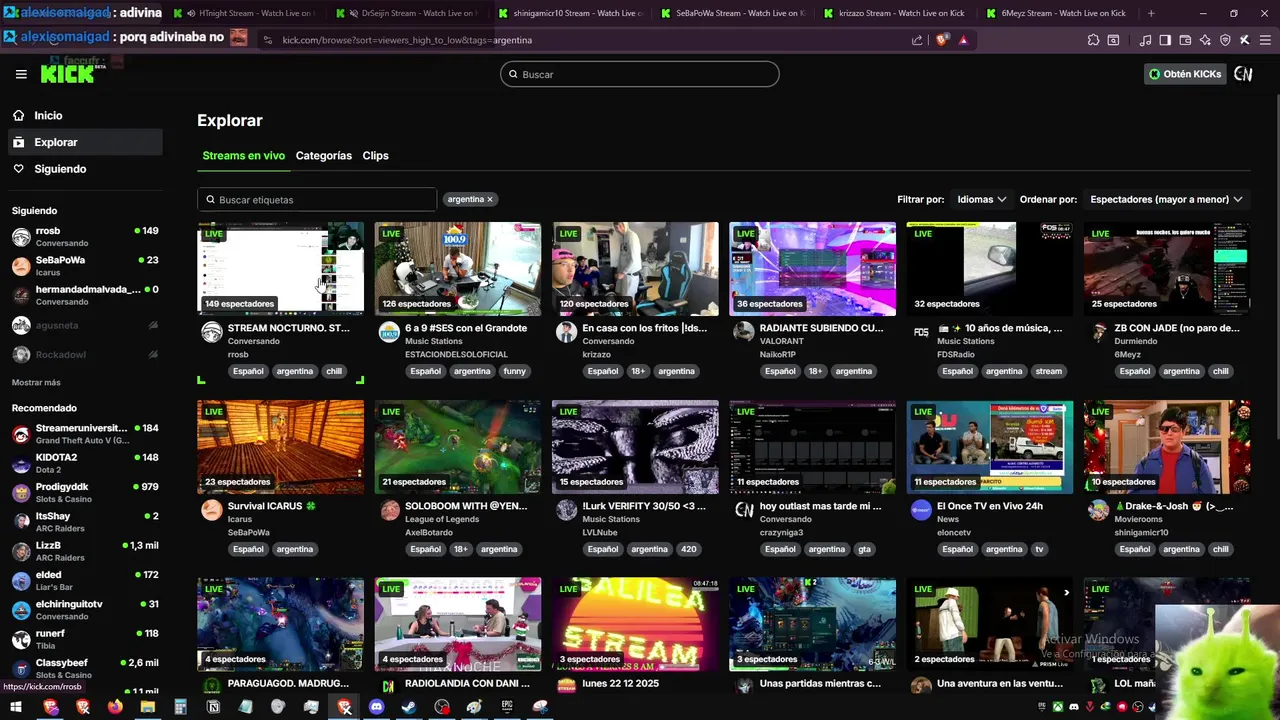The width and height of the screenshot is (1280, 720).
Task: Open the Brave Wallet icon
Action: (1185, 40)
